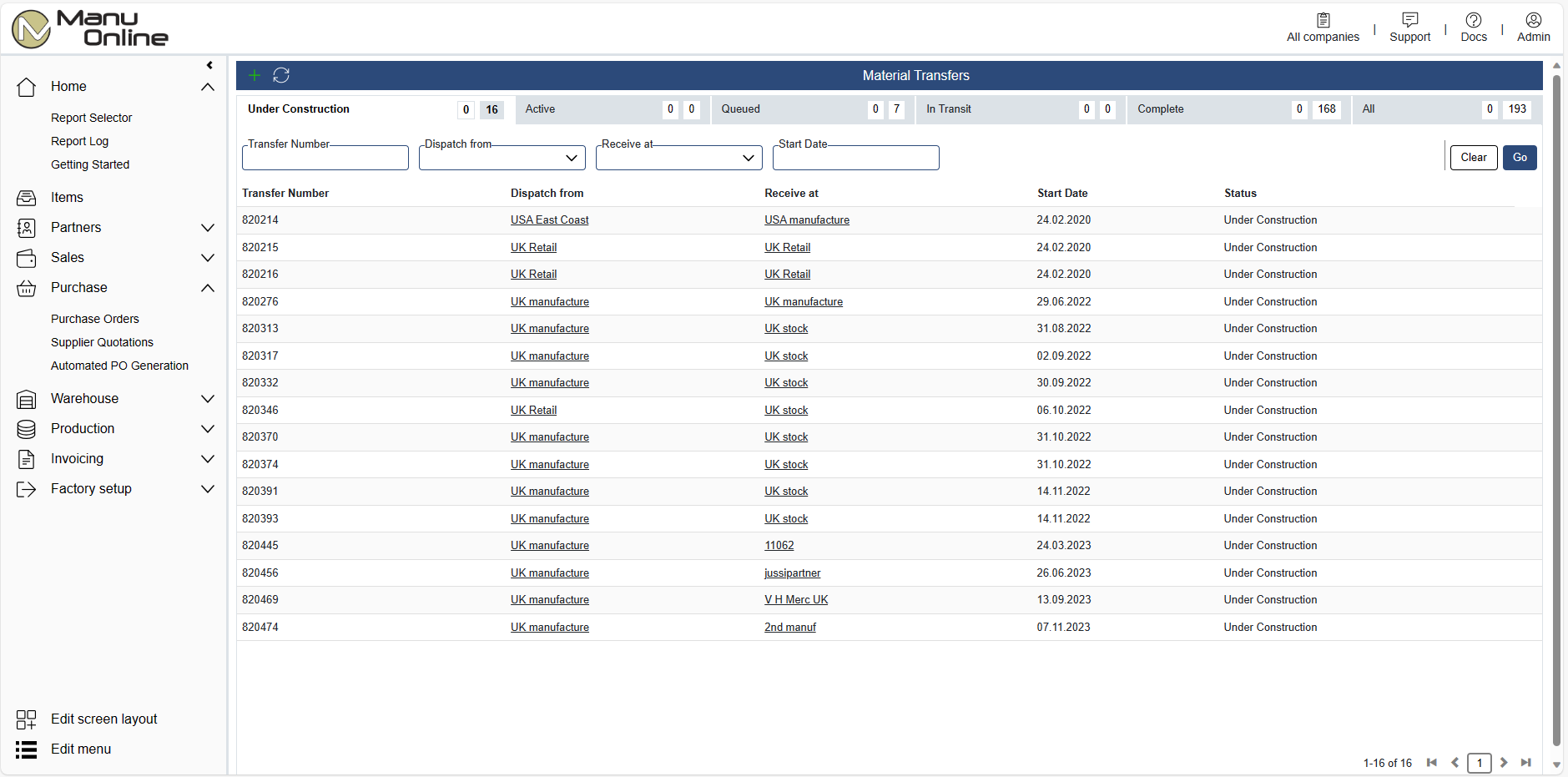Collapse the sidebar with the left arrow

click(209, 65)
